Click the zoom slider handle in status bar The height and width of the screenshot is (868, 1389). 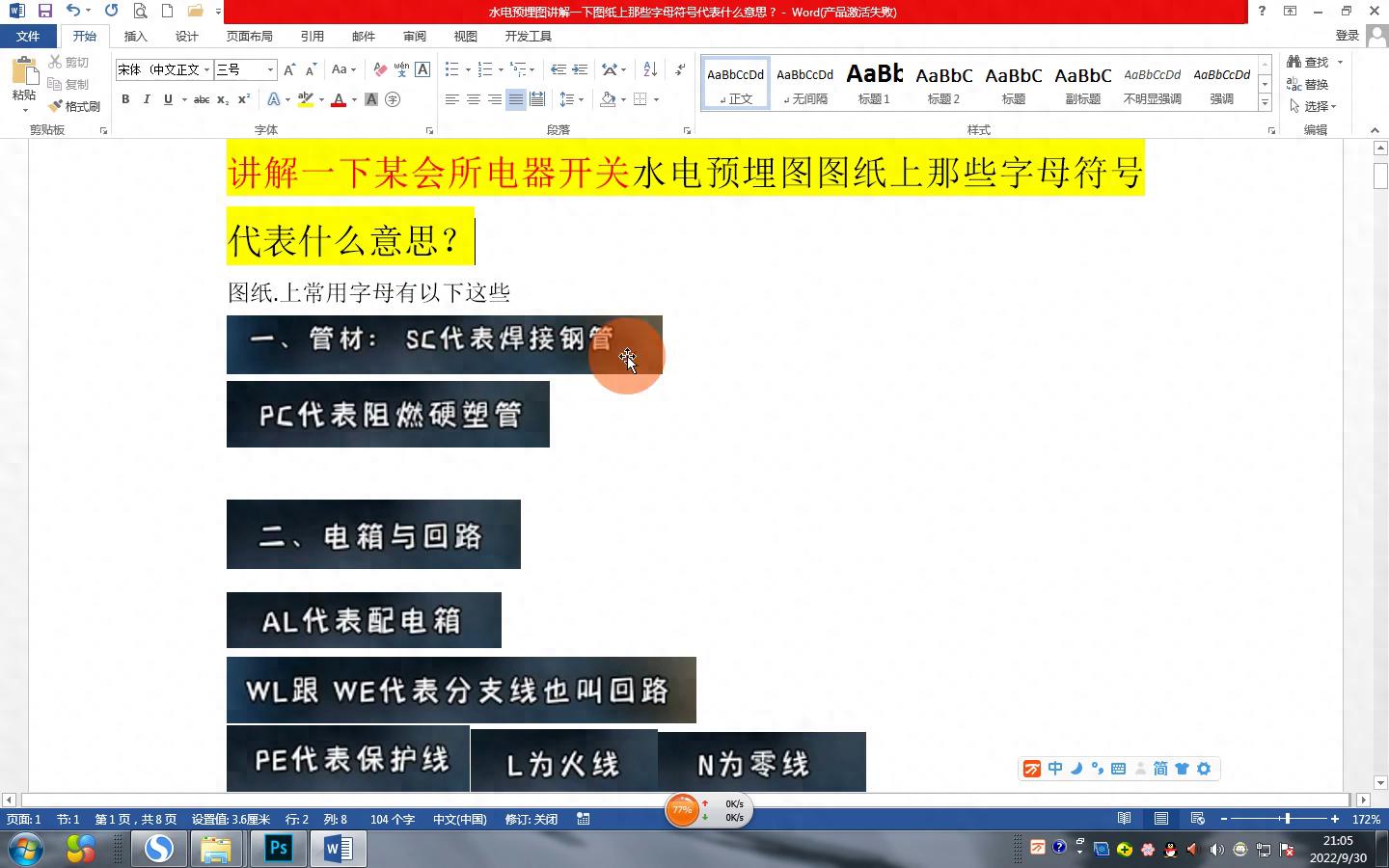pyautogui.click(x=1287, y=819)
